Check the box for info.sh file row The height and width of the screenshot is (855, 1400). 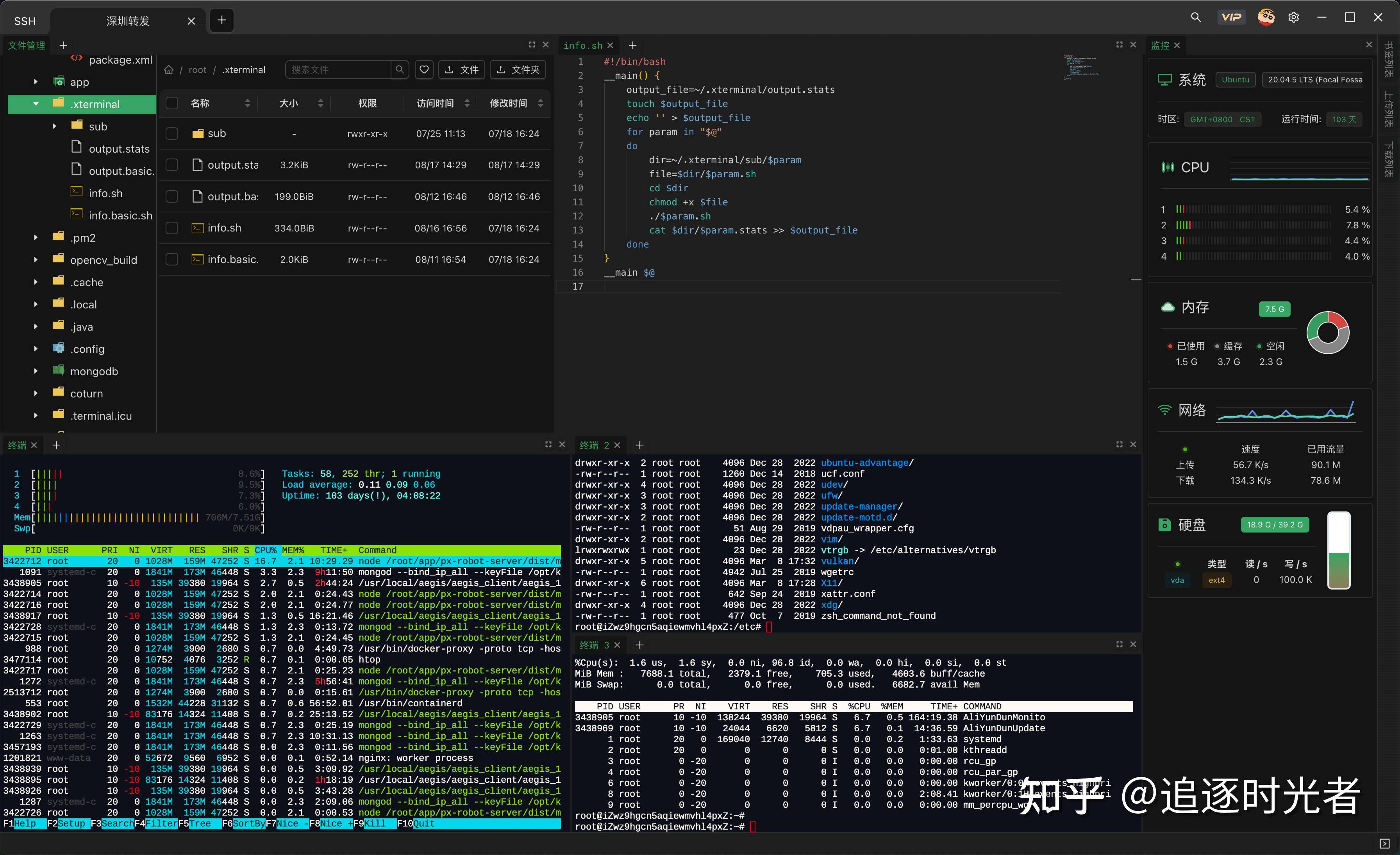(x=171, y=228)
